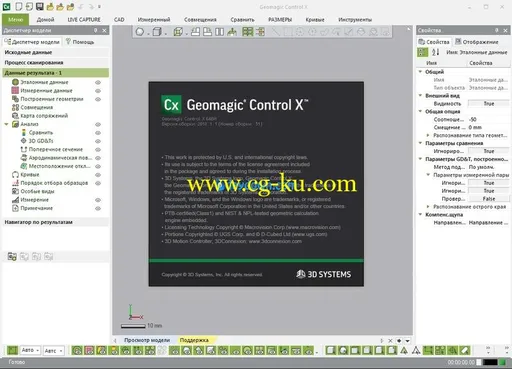Open the Помощь tab in left panel
Image resolution: width=512 pixels, height=369 pixels.
(x=80, y=42)
